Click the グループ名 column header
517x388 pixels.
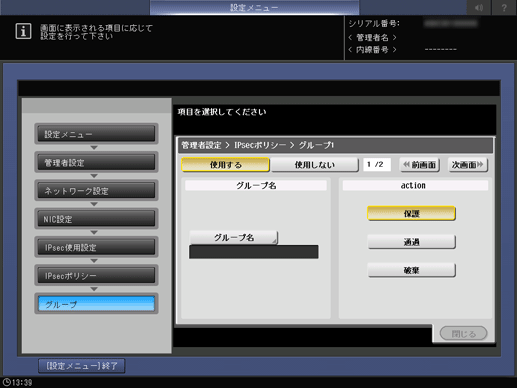[x=256, y=186]
